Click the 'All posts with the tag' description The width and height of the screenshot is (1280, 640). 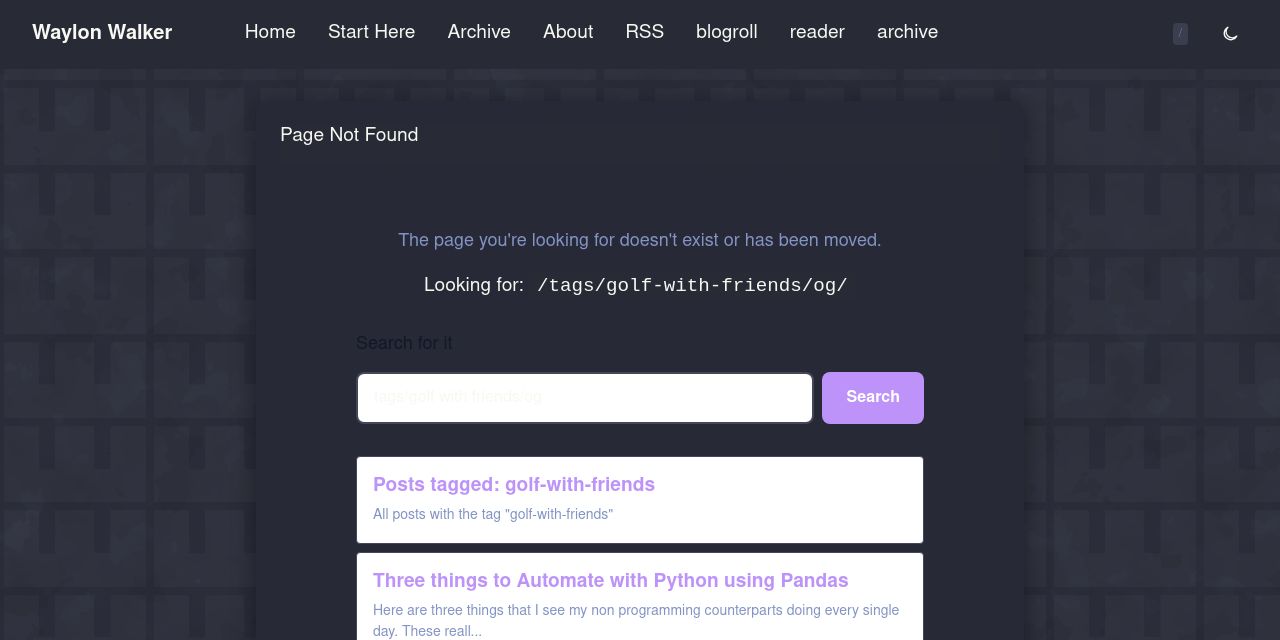click(493, 514)
